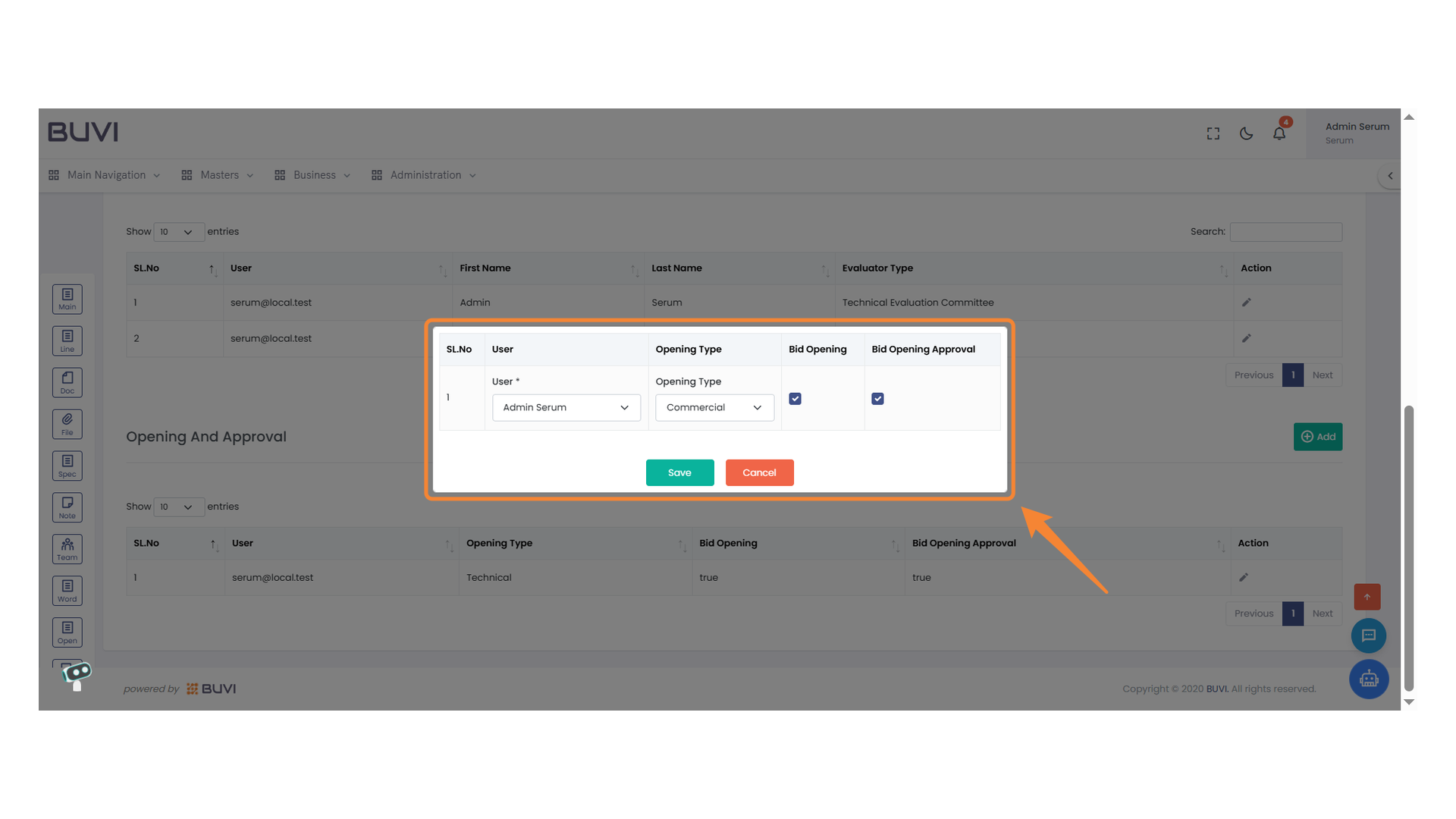Toggle dark mode with the moon icon
Screen dimensions: 1456x819
[x=1246, y=133]
